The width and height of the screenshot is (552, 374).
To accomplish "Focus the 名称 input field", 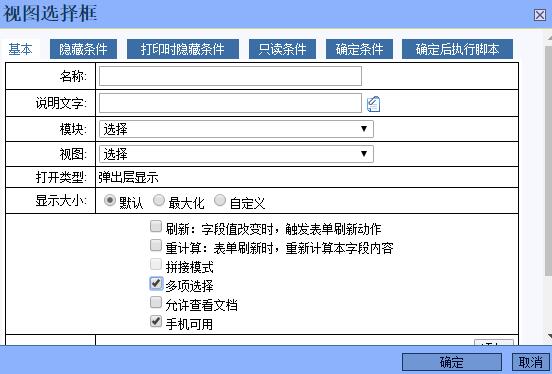I will point(230,76).
